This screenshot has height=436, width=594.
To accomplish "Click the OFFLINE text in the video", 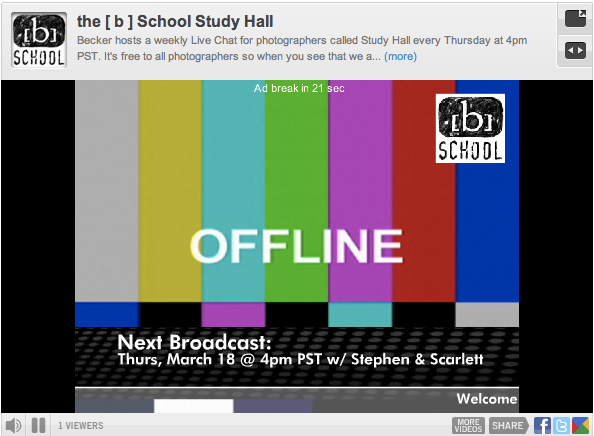I will 297,246.
